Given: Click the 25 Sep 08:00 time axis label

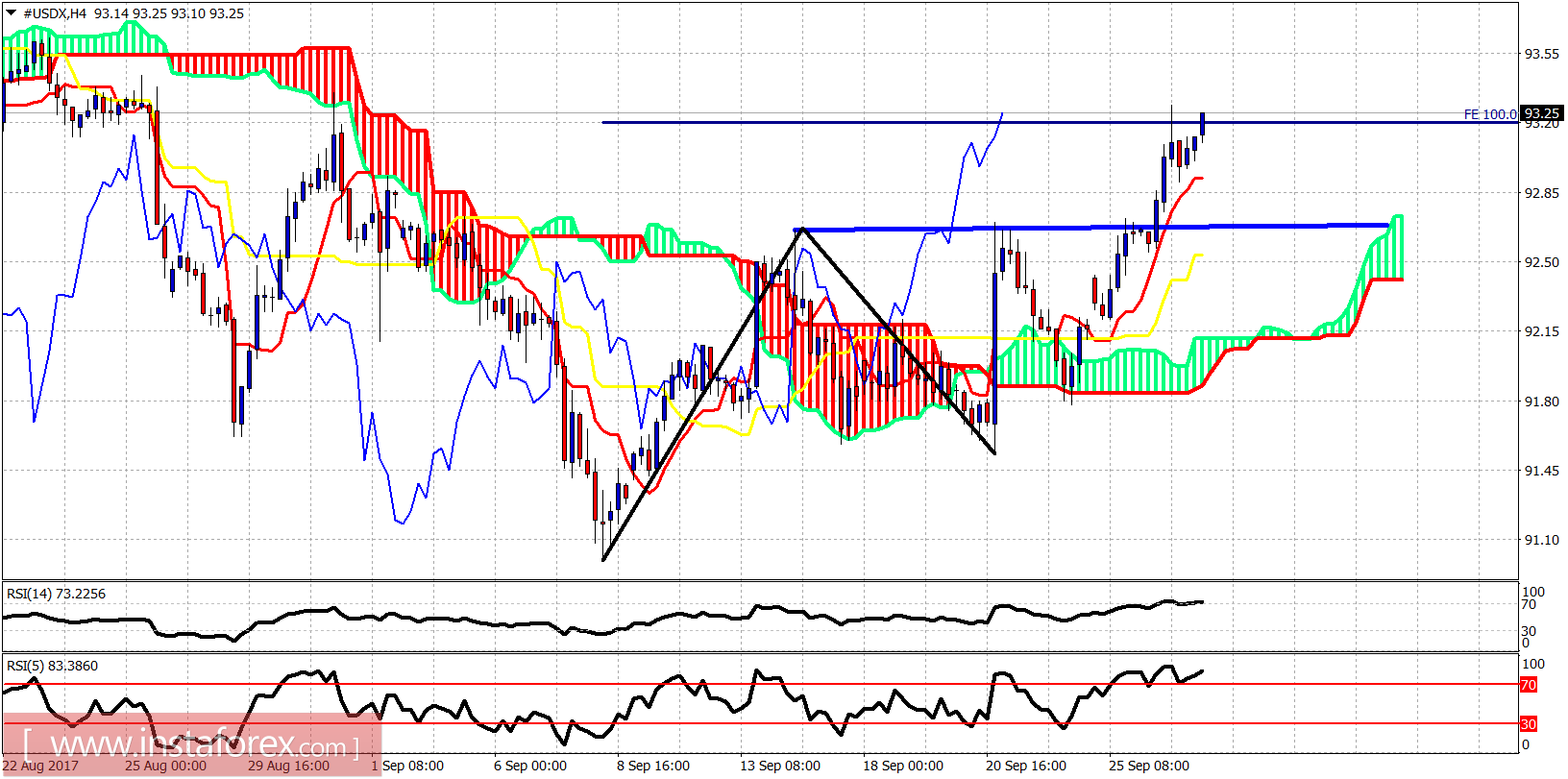Looking at the screenshot, I should tap(1149, 766).
